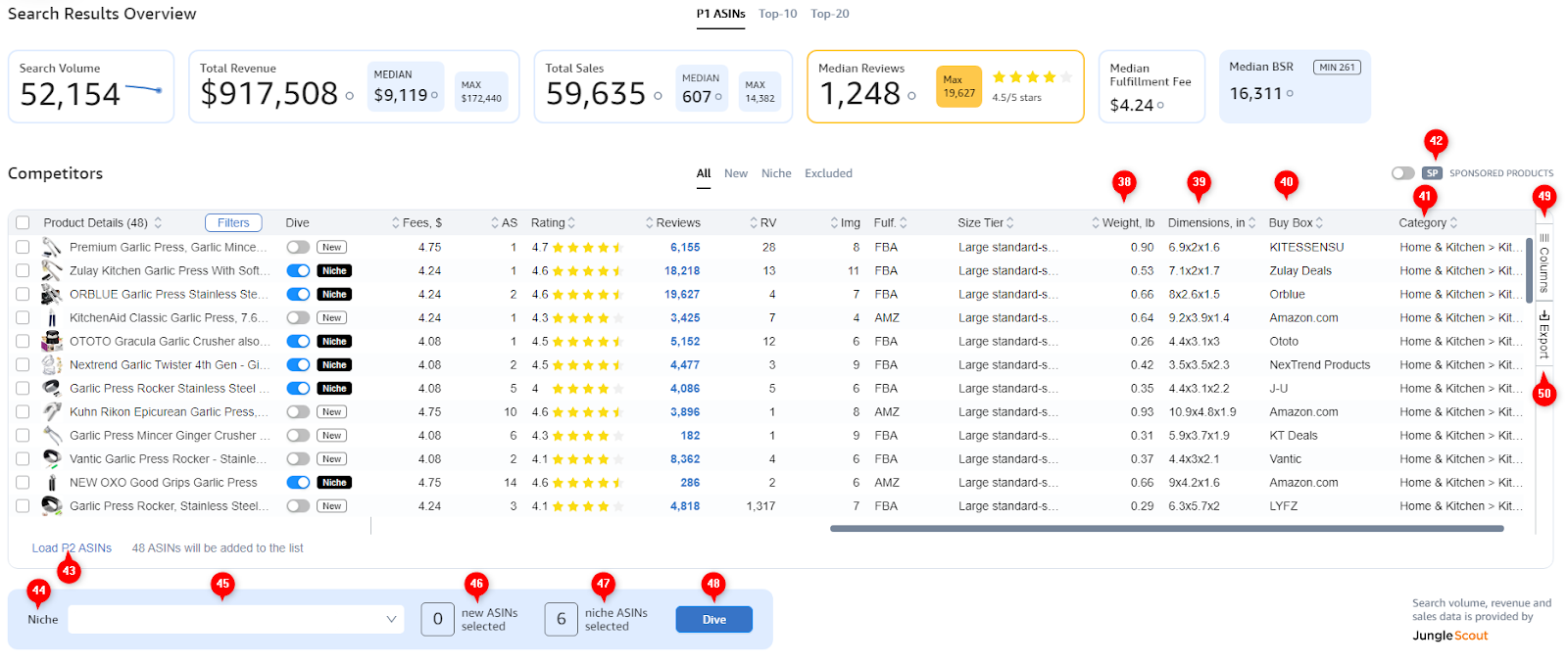Turn on Dive toggle for Kuhn Rikon Epicurean
Image resolution: width=1568 pixels, height=663 pixels.
tap(298, 411)
